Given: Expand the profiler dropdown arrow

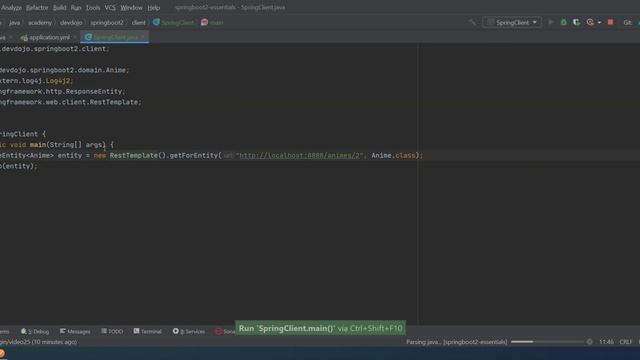Looking at the screenshot, I should 599,23.
